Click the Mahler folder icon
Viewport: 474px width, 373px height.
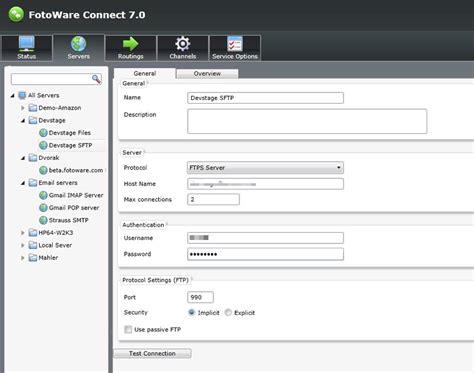(33, 258)
